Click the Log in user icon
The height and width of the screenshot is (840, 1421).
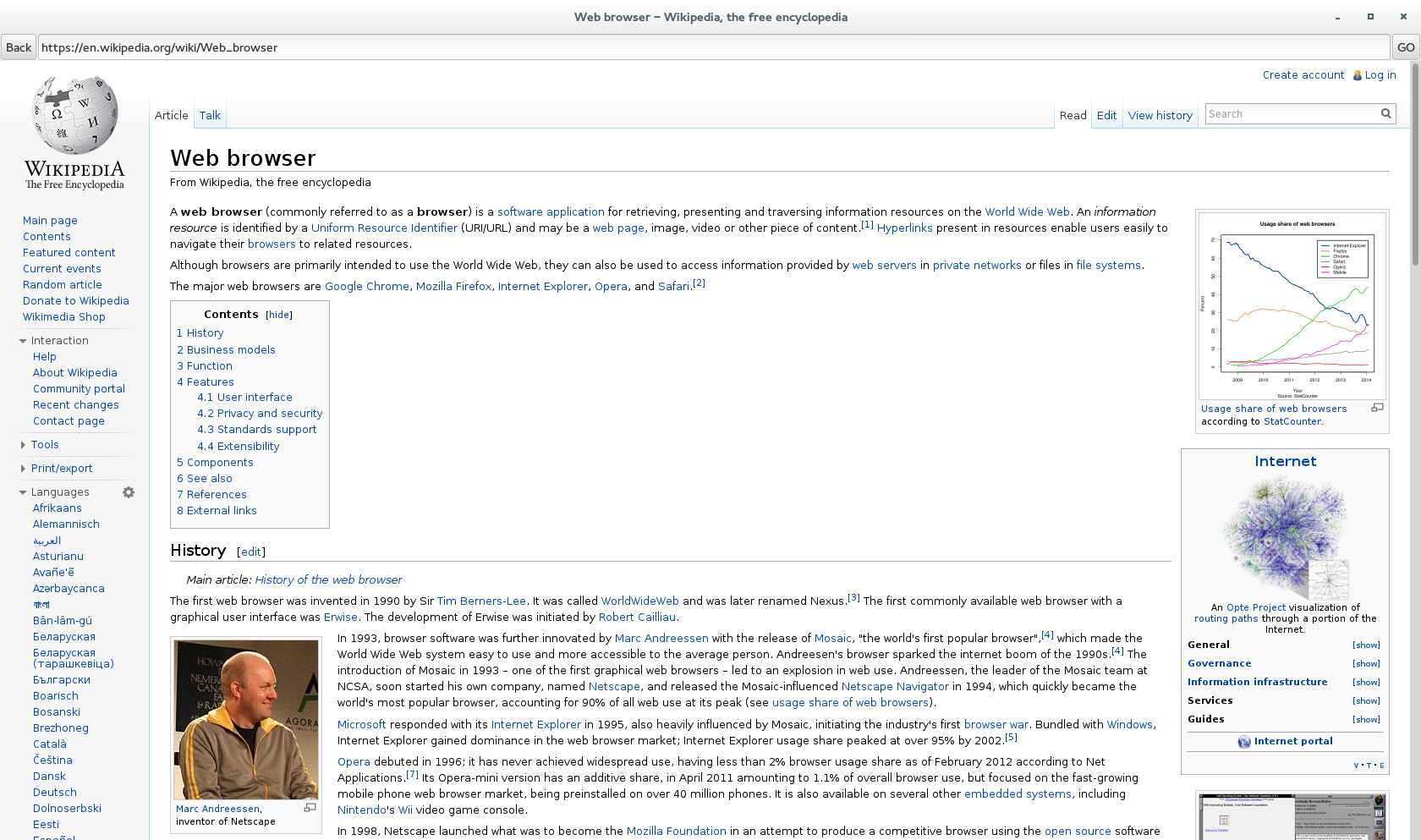1357,75
